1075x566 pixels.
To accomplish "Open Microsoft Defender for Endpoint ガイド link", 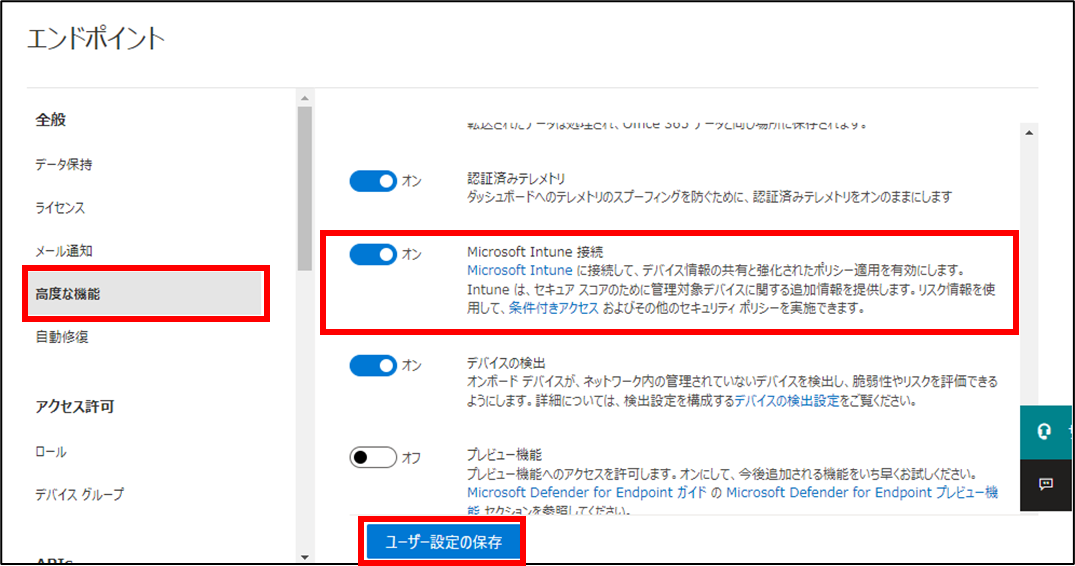I will click(587, 492).
